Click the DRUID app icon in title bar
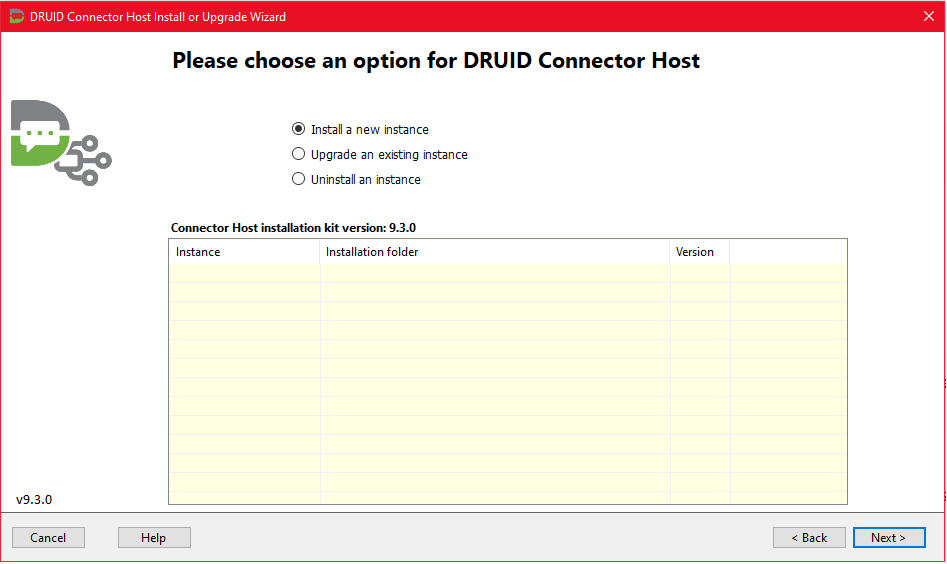The height and width of the screenshot is (564, 947). (x=16, y=16)
